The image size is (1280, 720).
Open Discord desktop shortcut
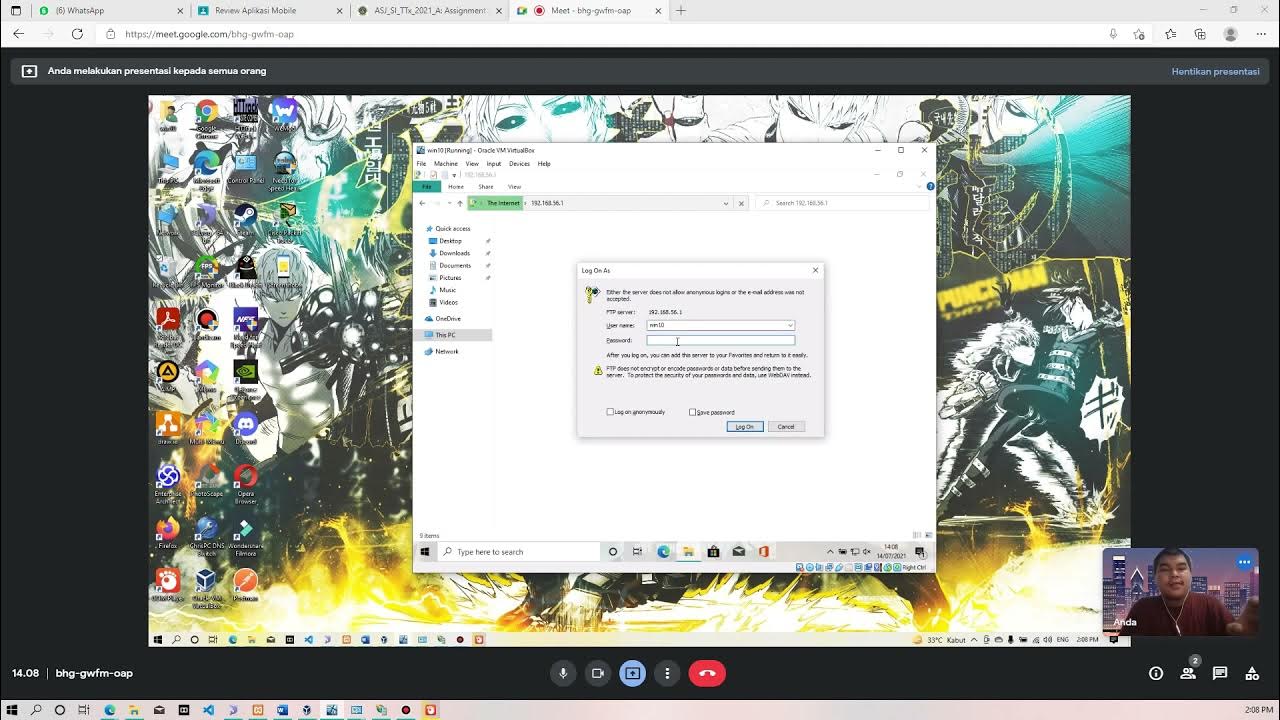pos(245,430)
